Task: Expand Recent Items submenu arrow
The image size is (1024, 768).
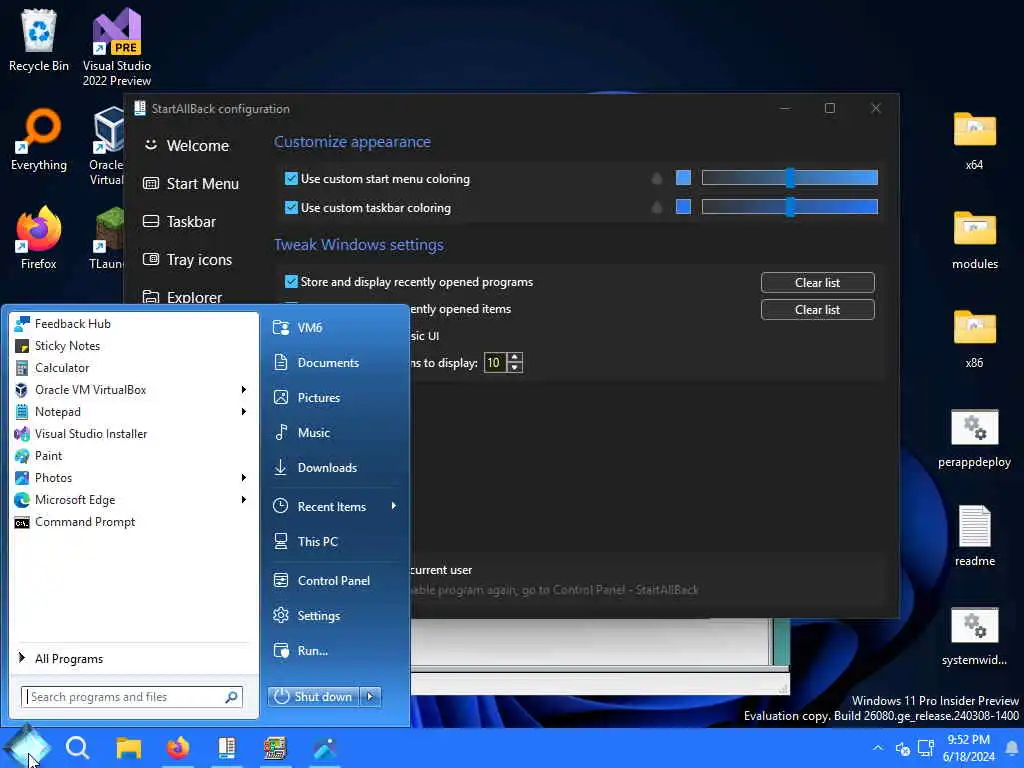Action: pos(394,506)
